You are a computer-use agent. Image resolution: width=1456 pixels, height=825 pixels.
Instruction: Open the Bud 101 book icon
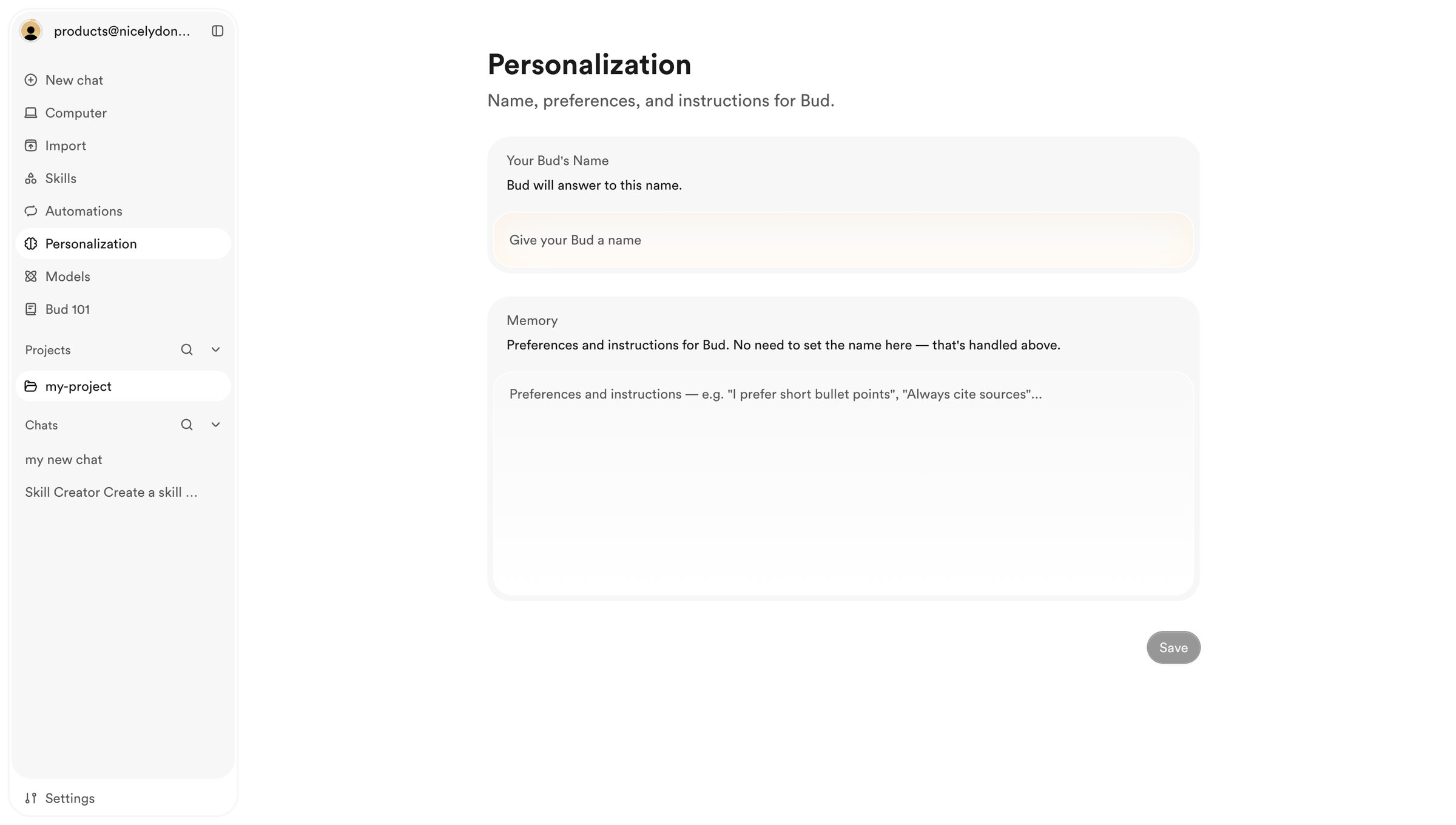(31, 309)
